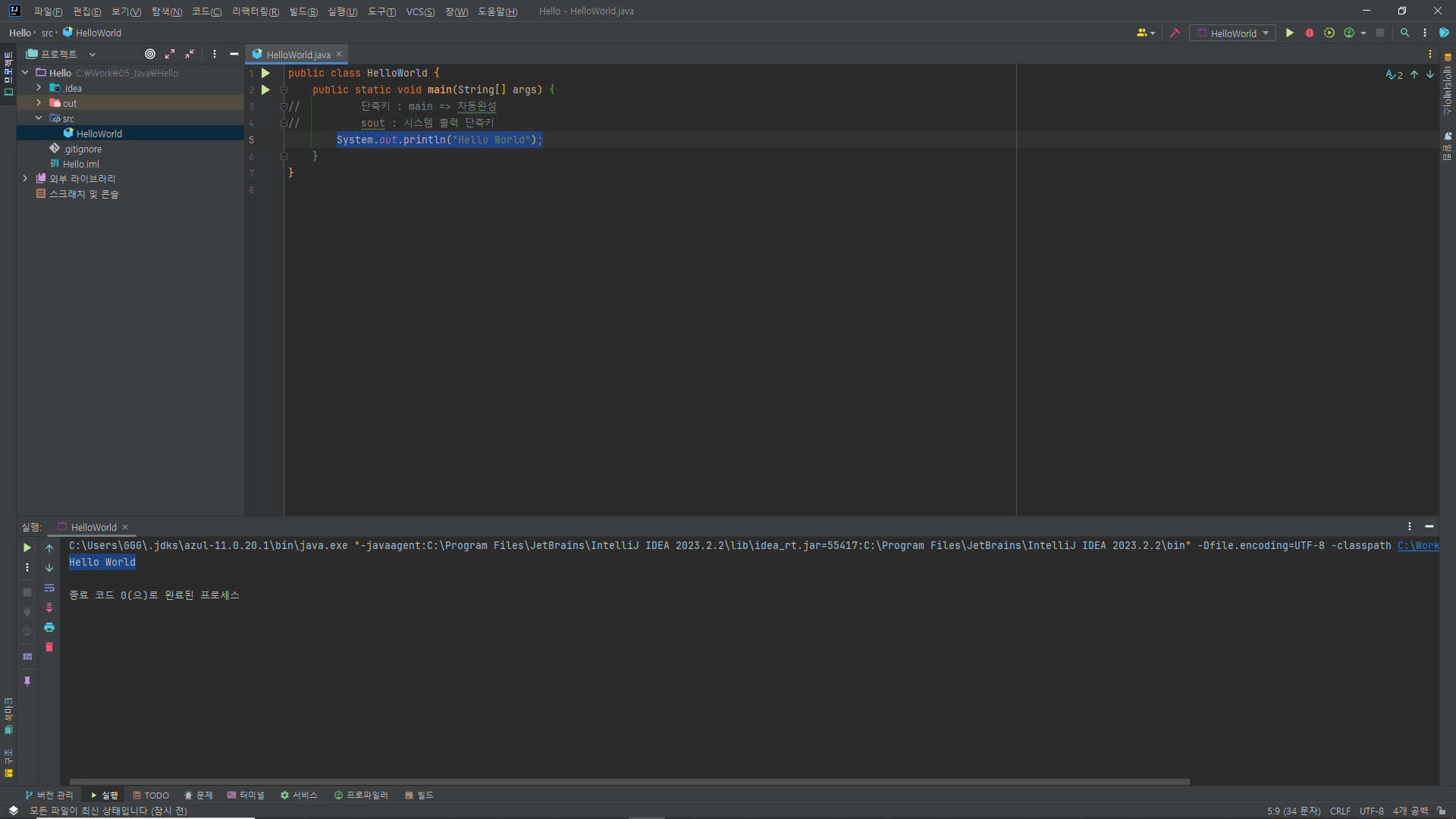Viewport: 1456px width, 819px height.
Task: Toggle the pin tab icon in run panel
Action: coord(27,681)
